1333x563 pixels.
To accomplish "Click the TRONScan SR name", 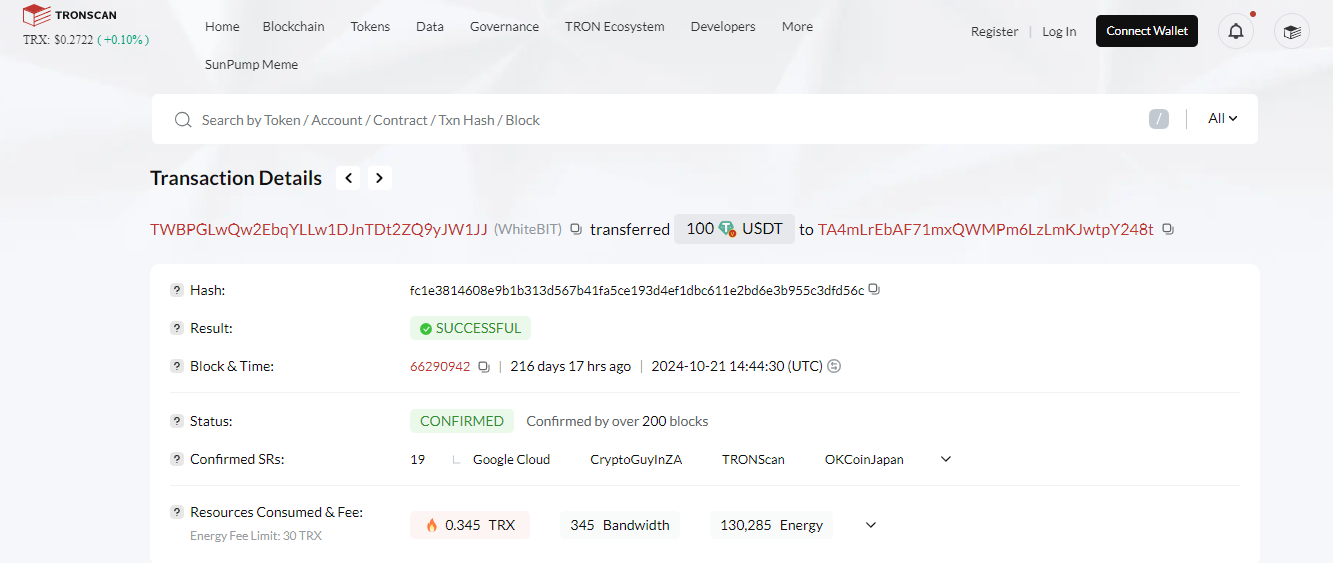I will click(753, 460).
